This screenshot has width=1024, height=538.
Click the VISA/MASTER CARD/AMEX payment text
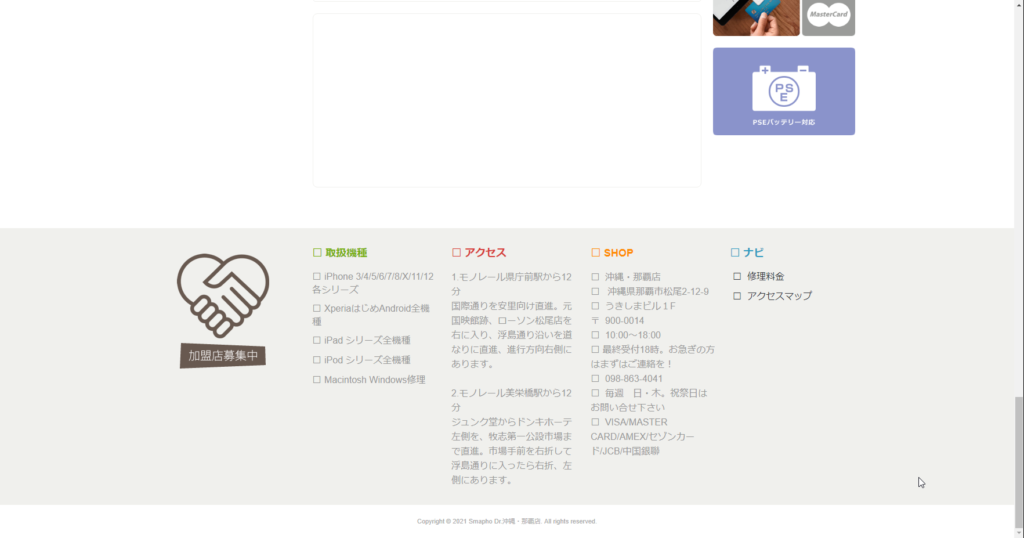click(x=643, y=436)
